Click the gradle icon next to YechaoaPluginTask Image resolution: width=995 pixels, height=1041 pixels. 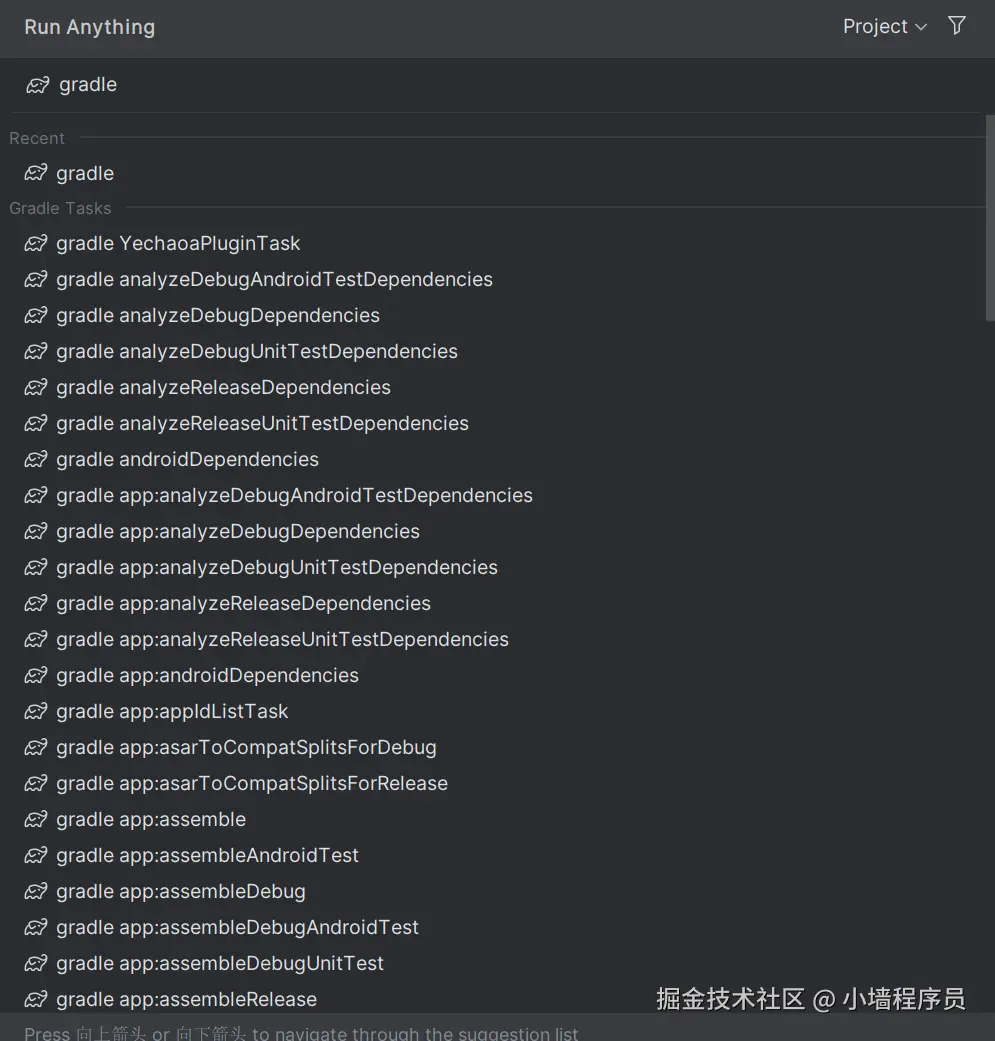point(35,243)
